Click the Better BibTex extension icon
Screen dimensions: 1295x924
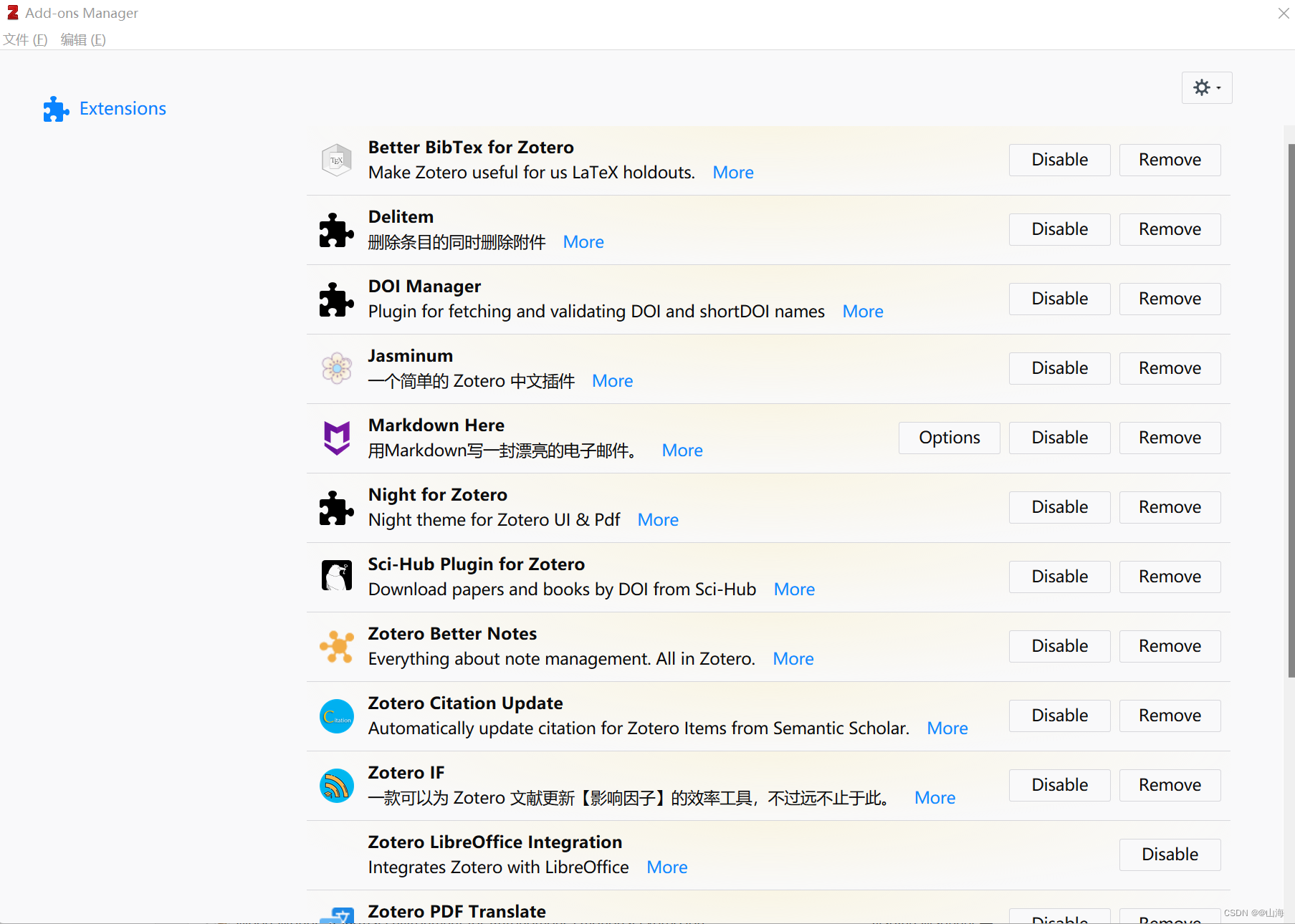(336, 160)
